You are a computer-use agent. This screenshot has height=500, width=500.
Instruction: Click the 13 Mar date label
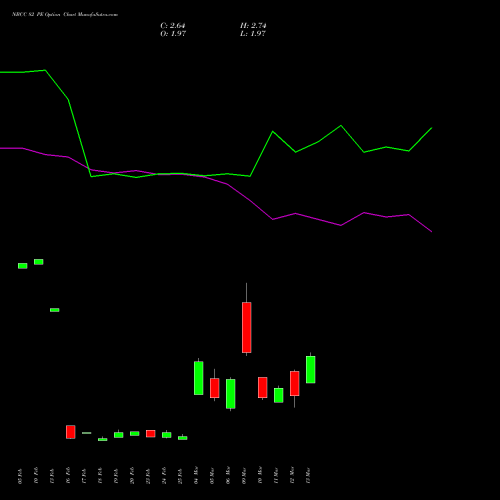click(x=308, y=475)
